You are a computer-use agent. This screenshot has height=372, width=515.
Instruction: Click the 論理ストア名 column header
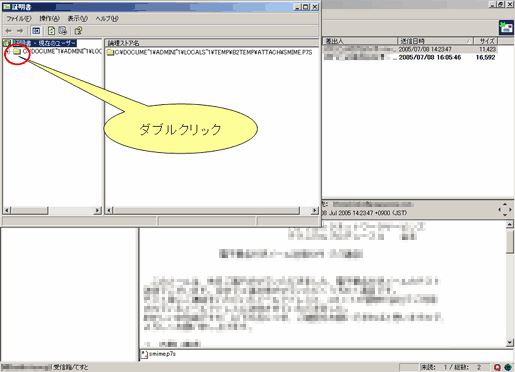point(211,43)
